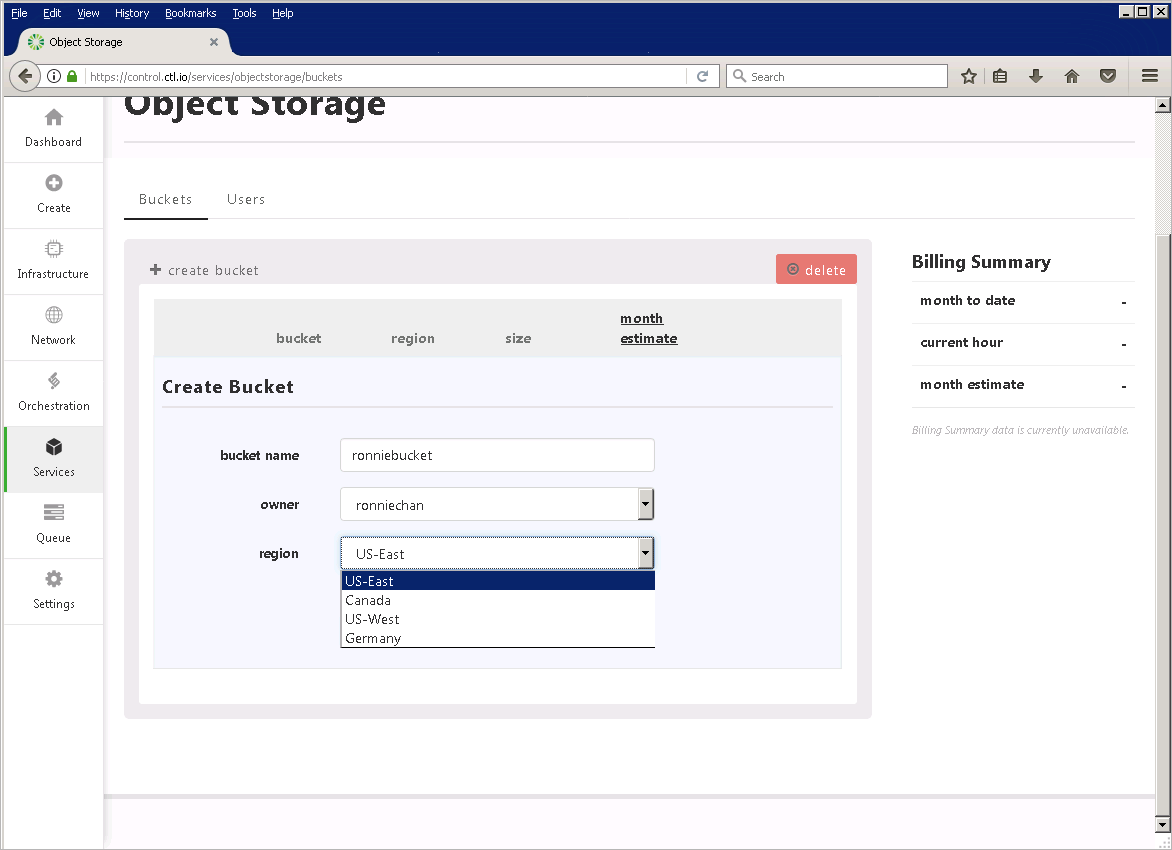Click the Create Bucket heading
The width and height of the screenshot is (1172, 850).
tap(228, 386)
